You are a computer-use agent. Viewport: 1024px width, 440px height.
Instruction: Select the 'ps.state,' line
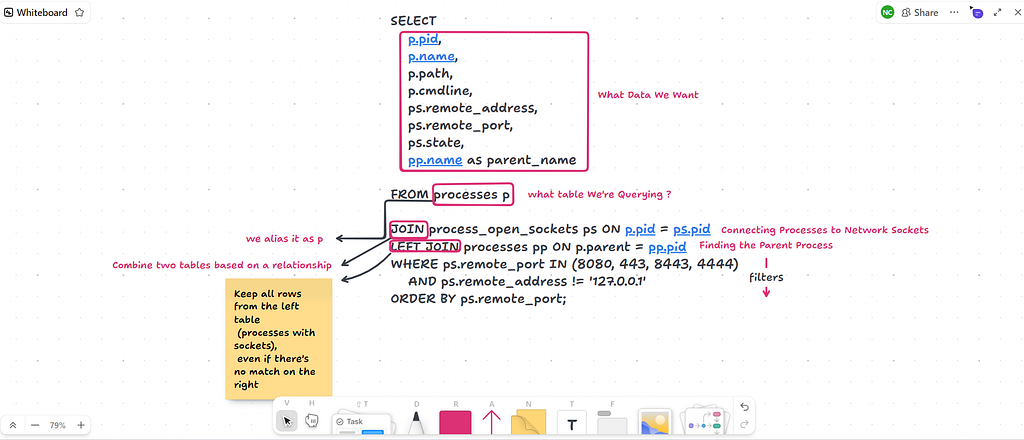pos(436,142)
